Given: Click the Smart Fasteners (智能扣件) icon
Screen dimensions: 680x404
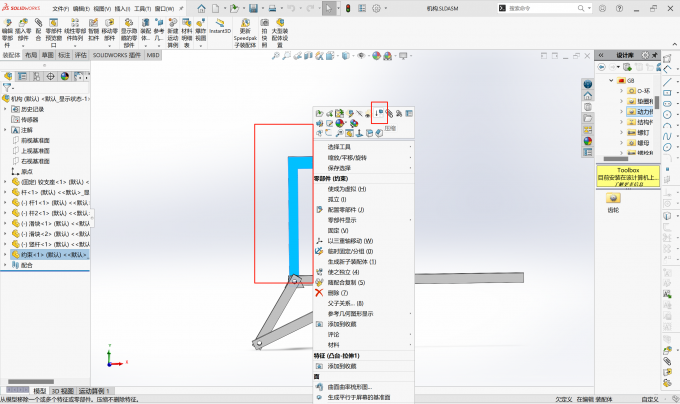Looking at the screenshot, I should (93, 23).
